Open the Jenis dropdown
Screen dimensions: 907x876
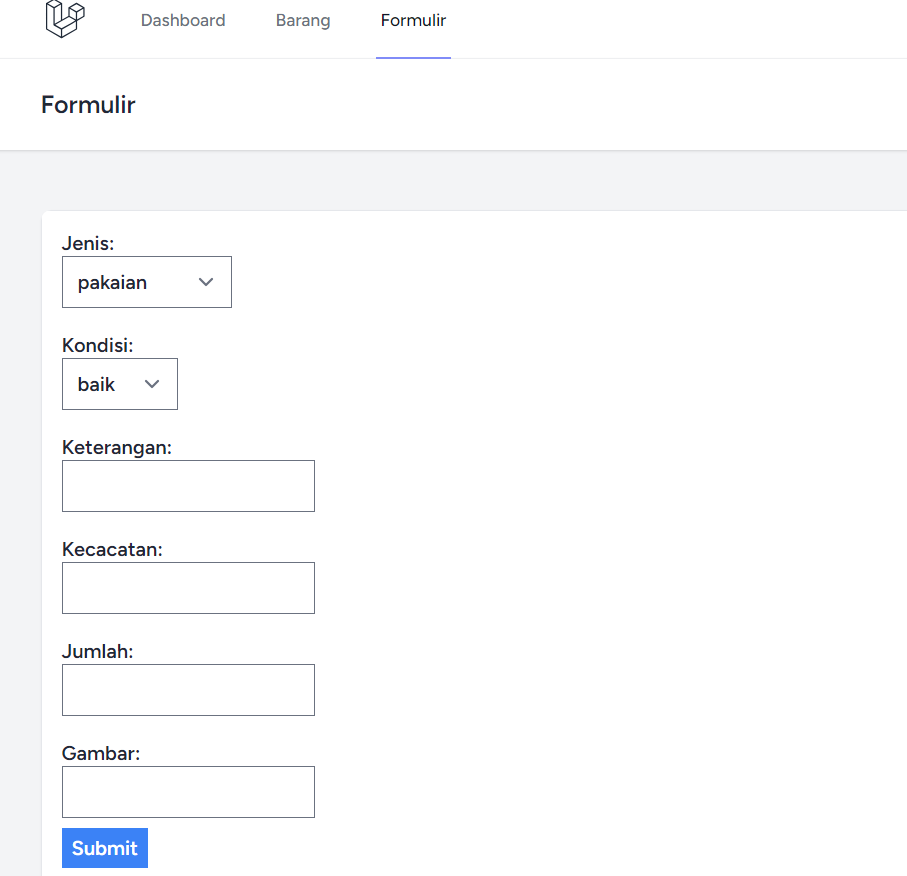pos(146,282)
